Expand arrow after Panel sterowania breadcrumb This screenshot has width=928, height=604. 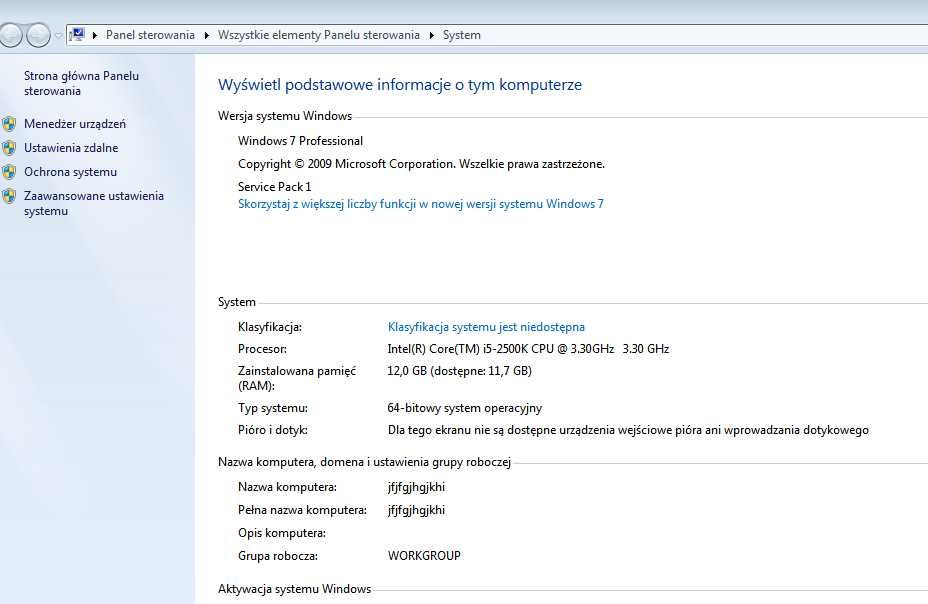click(x=207, y=35)
